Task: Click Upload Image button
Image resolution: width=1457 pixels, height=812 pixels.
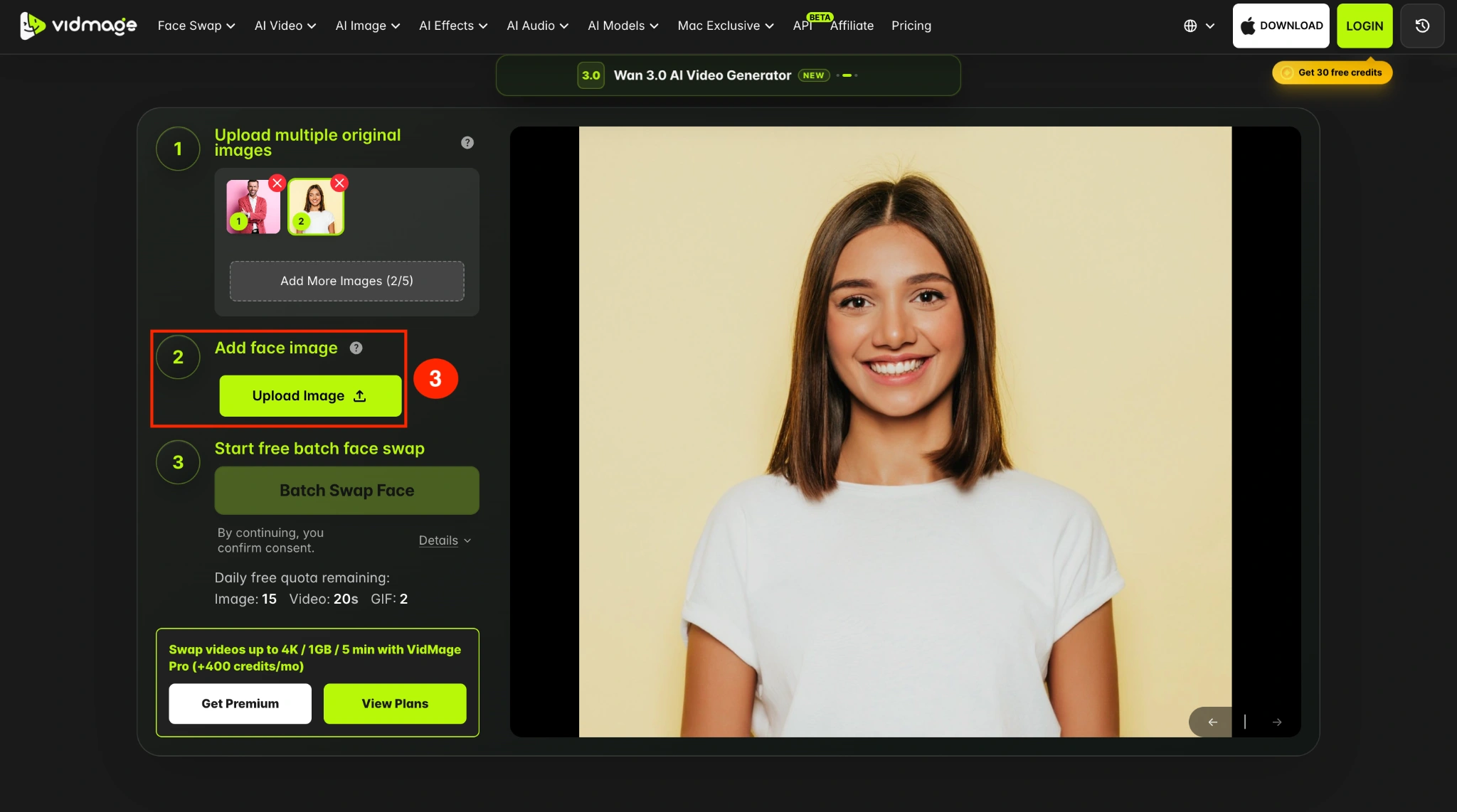Action: [x=310, y=396]
